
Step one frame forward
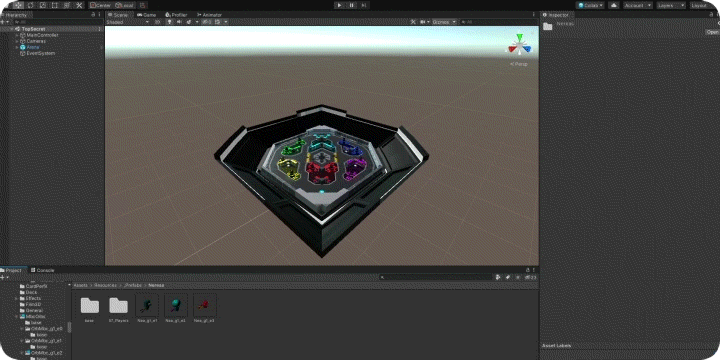click(x=364, y=5)
